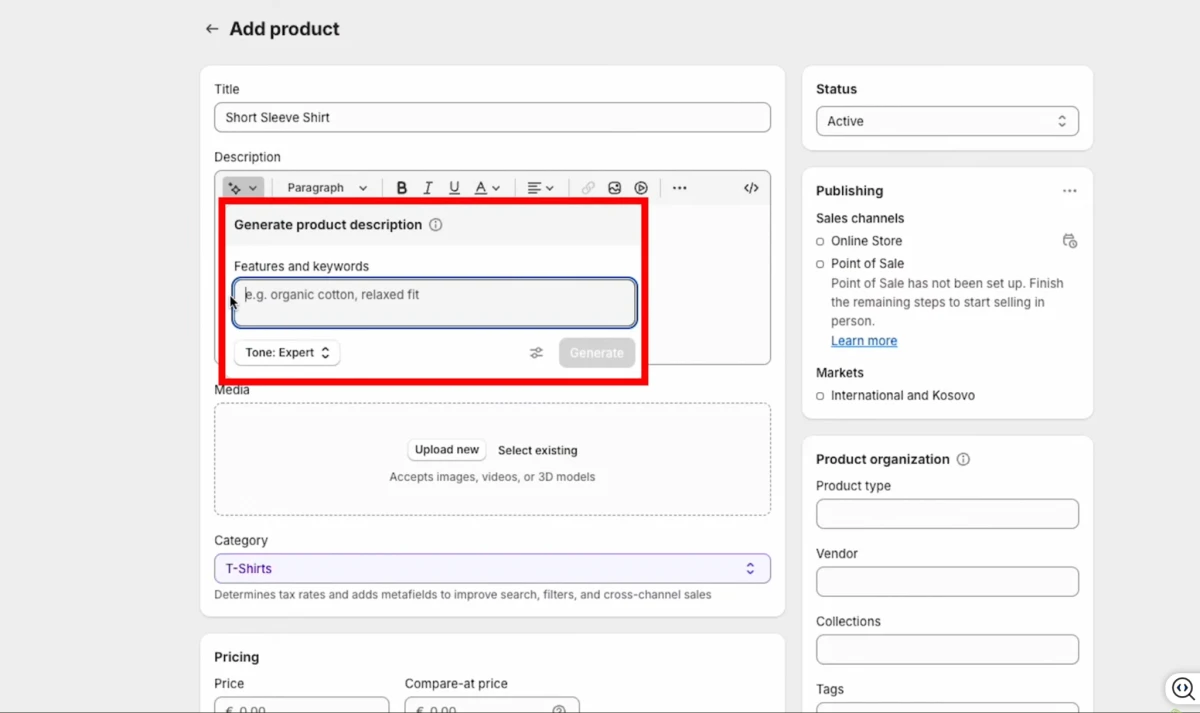This screenshot has width=1200, height=713.
Task: Change the Tone: Expert selector
Action: (x=287, y=353)
